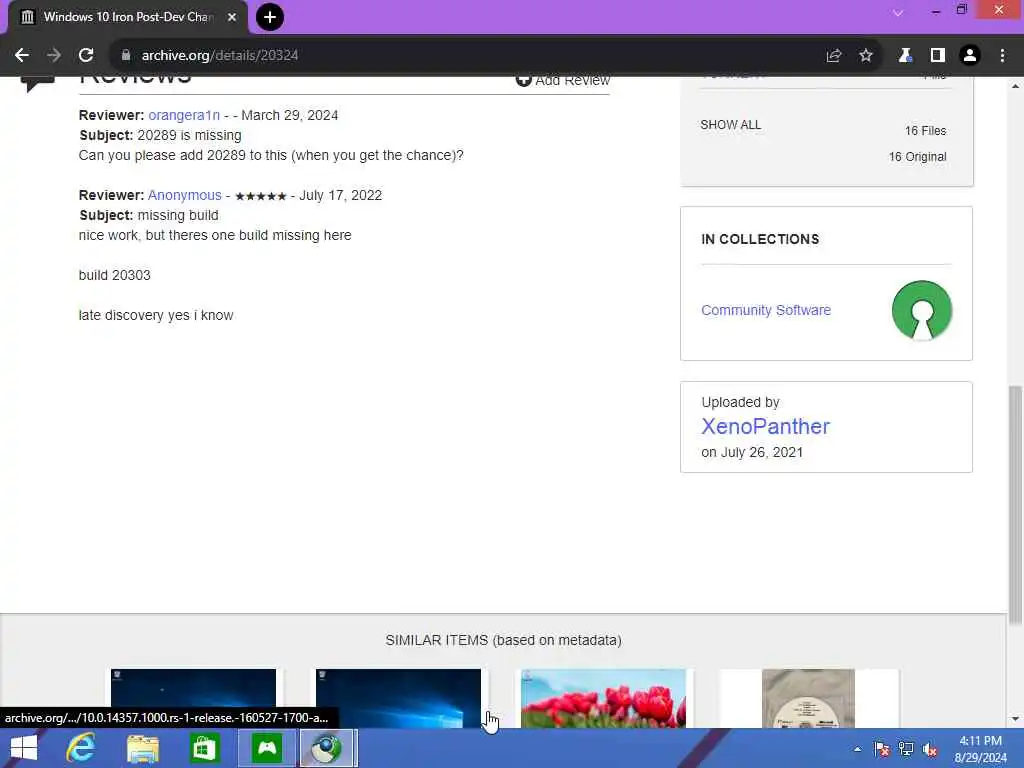Click the subject "20289 is missing"

189,135
